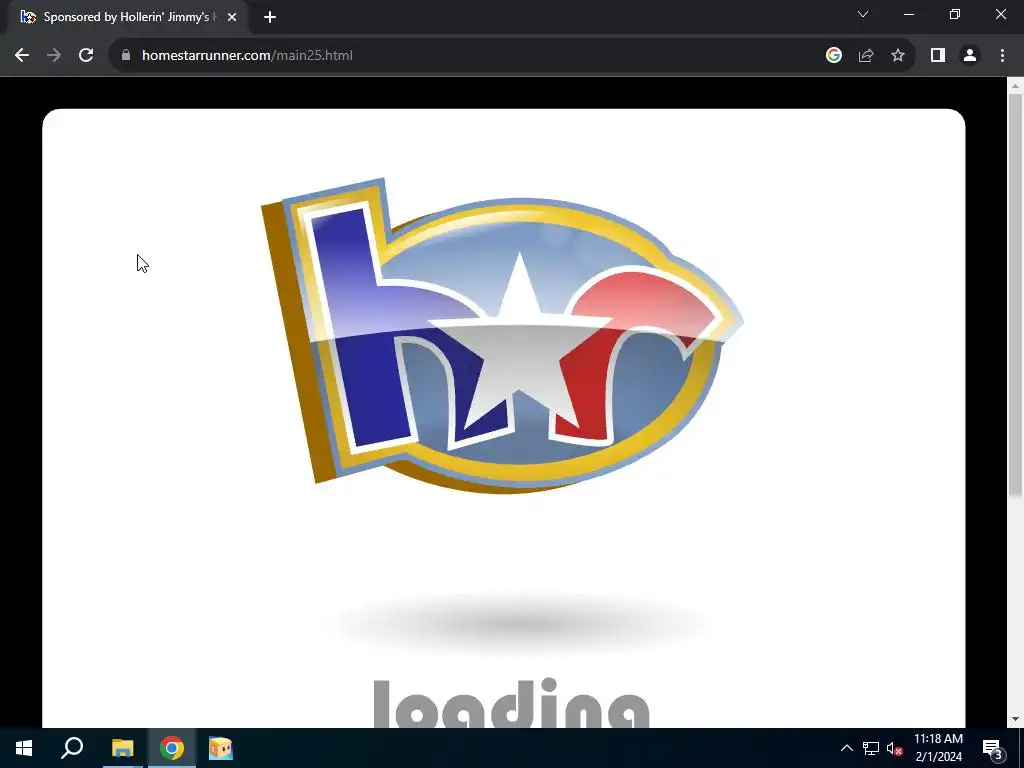Open the clock showing 11:18 AM
Screen dimensions: 1024x768
pos(938,748)
